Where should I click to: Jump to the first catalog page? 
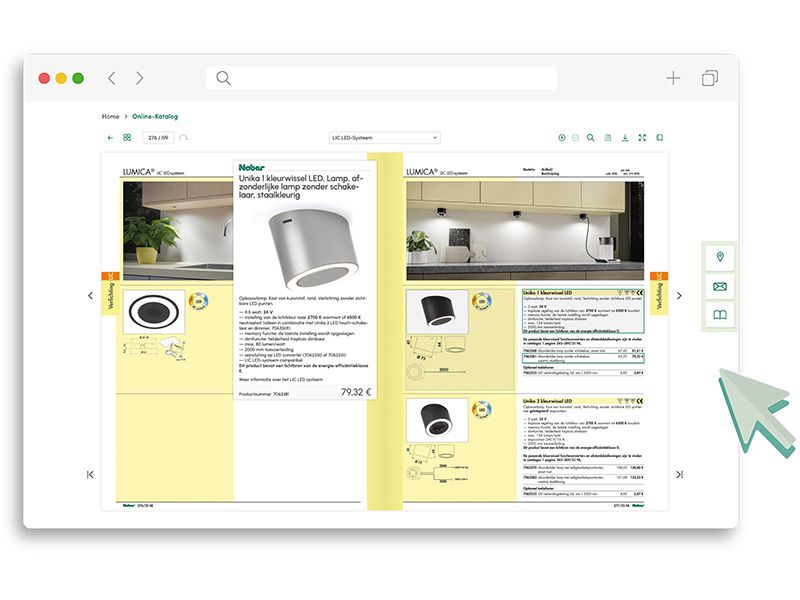tap(90, 474)
